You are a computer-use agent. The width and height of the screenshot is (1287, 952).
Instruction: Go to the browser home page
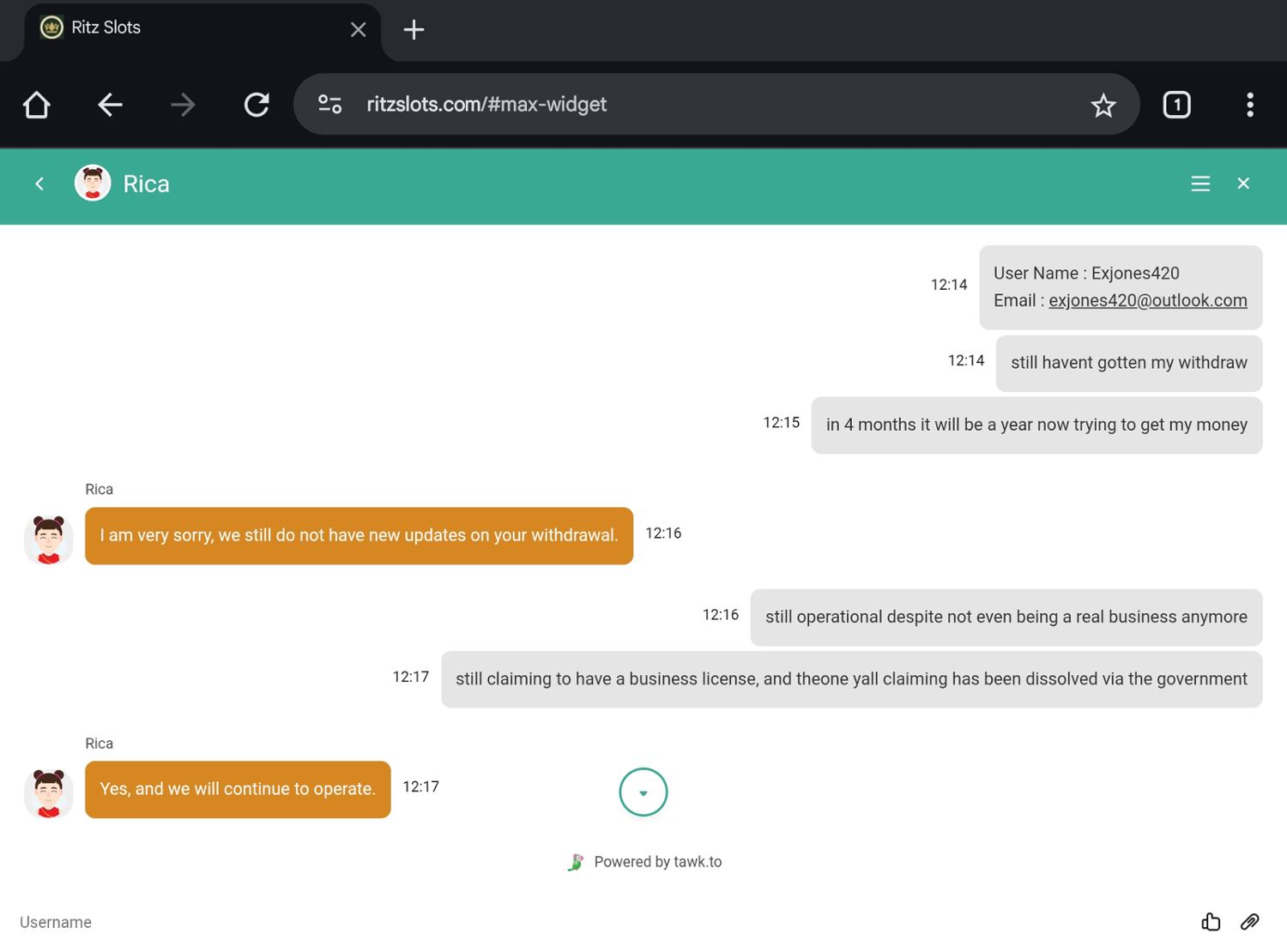click(x=37, y=105)
